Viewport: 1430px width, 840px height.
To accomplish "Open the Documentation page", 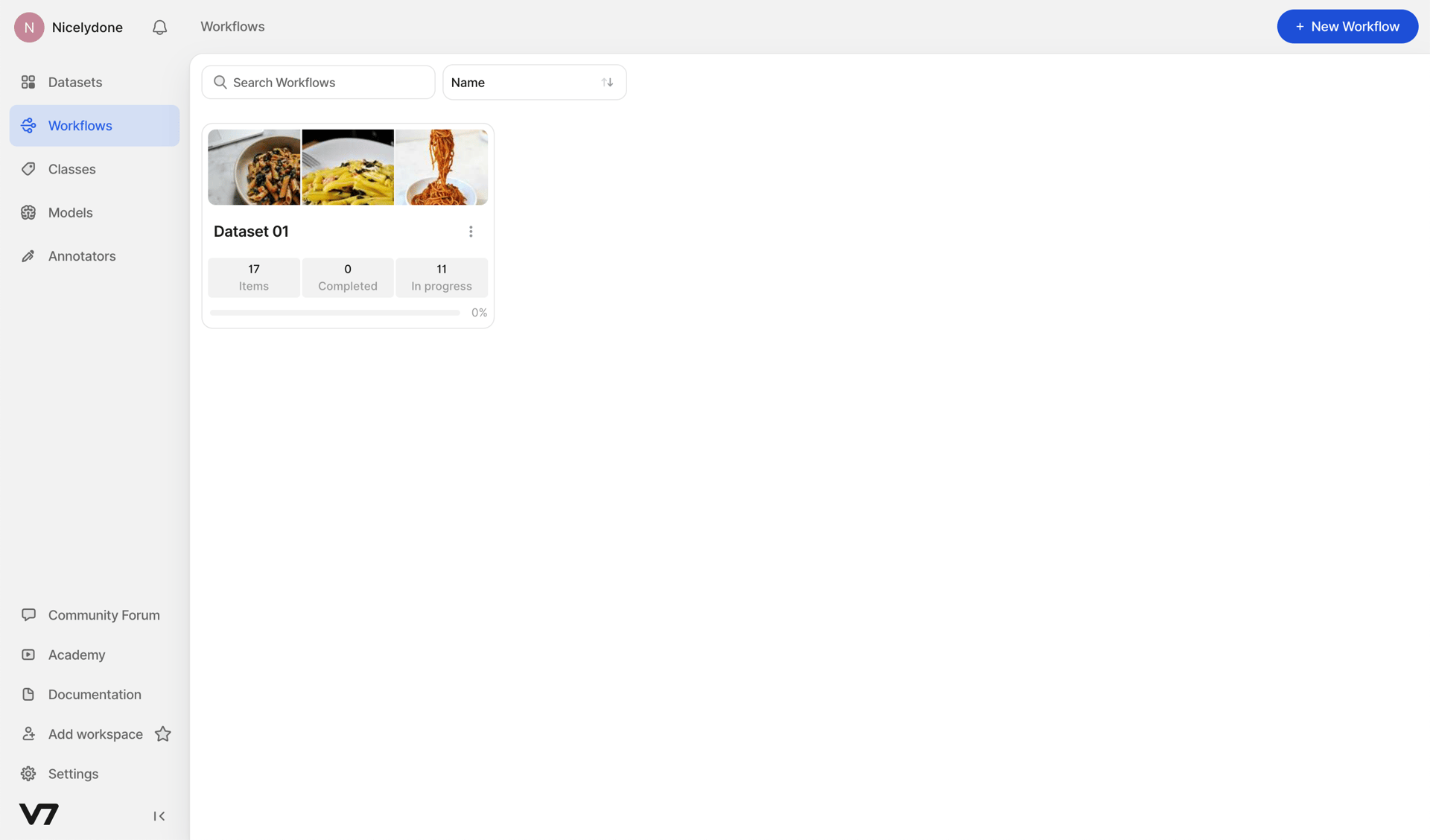I will 93,694.
